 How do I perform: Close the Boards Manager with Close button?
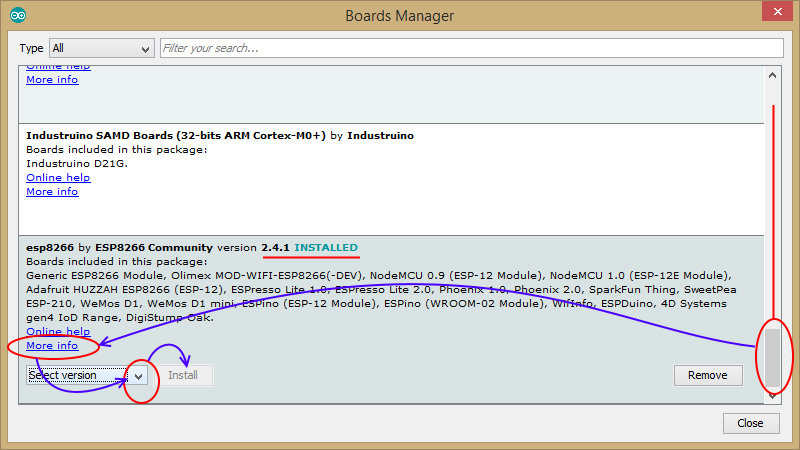[751, 423]
